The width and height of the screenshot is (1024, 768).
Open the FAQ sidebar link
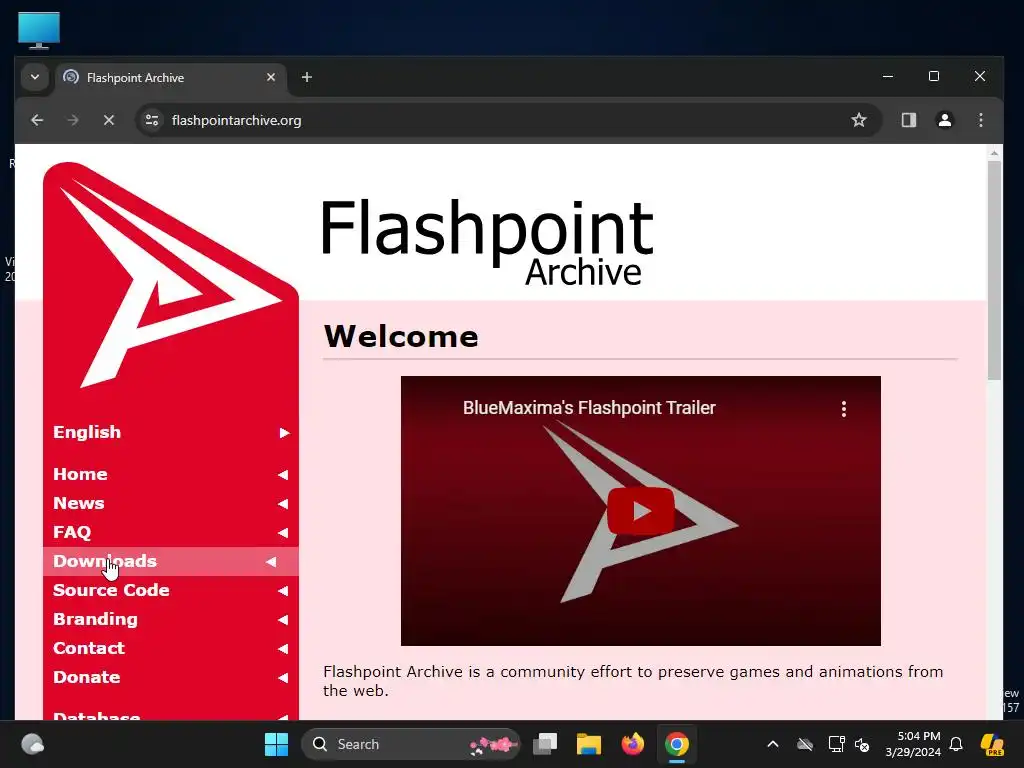[170, 532]
